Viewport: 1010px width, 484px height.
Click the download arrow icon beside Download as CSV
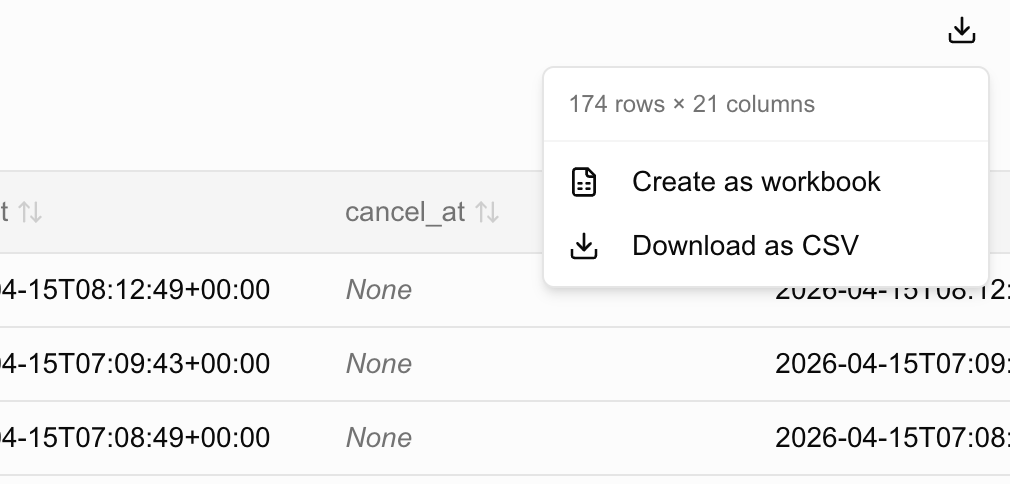tap(584, 246)
